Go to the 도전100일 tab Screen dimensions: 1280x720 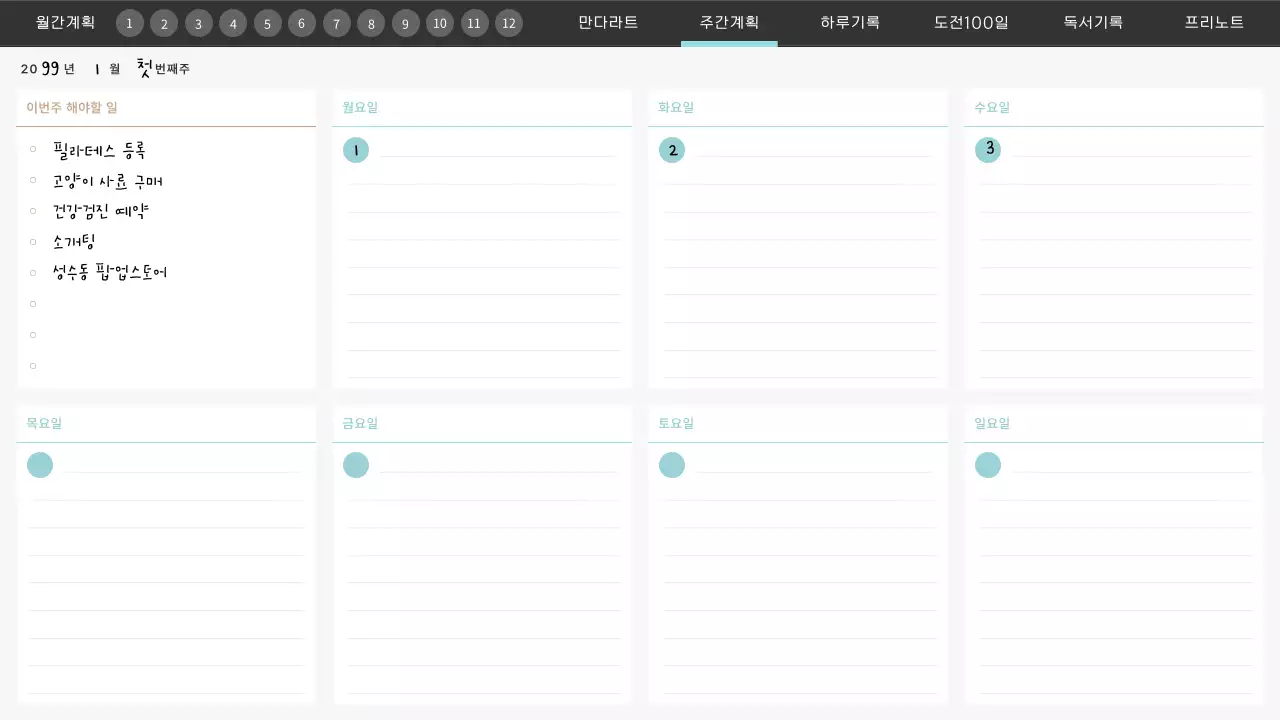pyautogui.click(x=971, y=22)
